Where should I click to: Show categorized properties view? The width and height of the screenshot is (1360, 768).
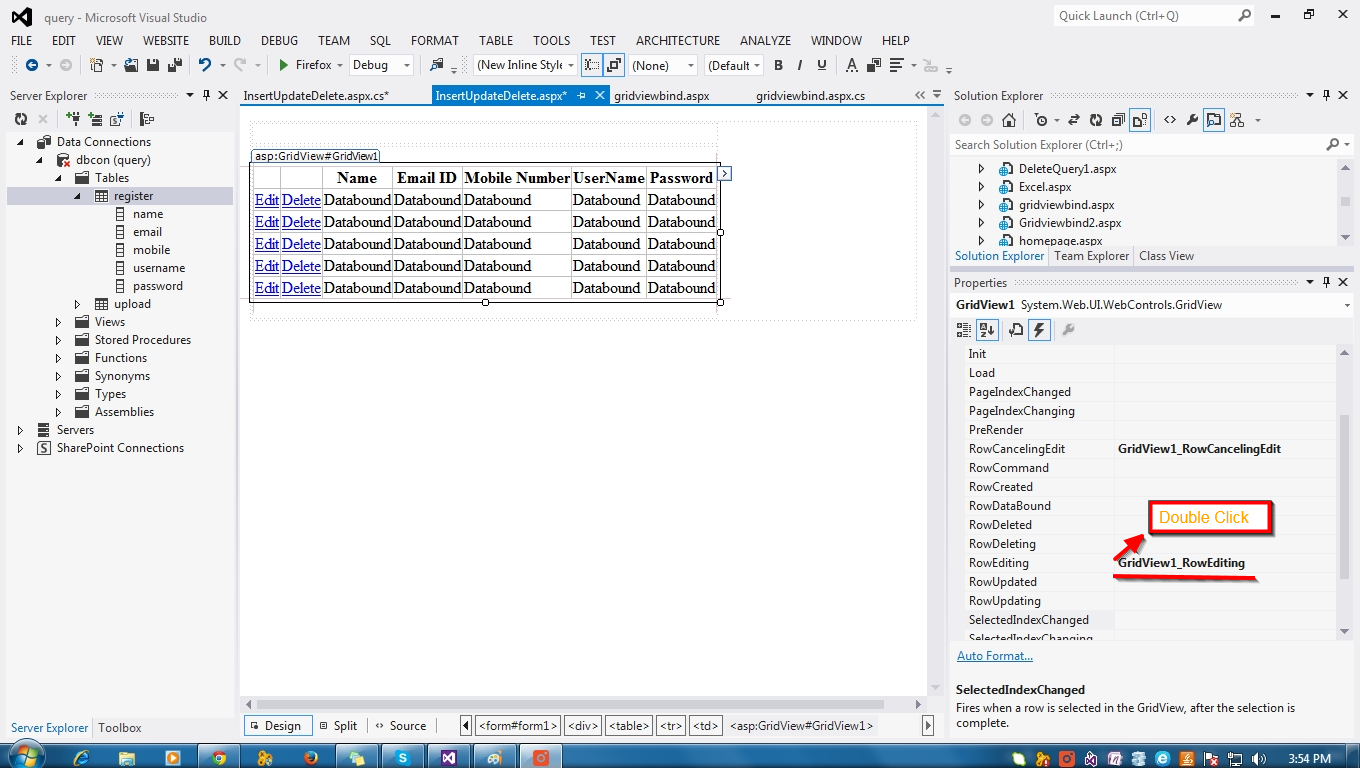click(x=963, y=329)
